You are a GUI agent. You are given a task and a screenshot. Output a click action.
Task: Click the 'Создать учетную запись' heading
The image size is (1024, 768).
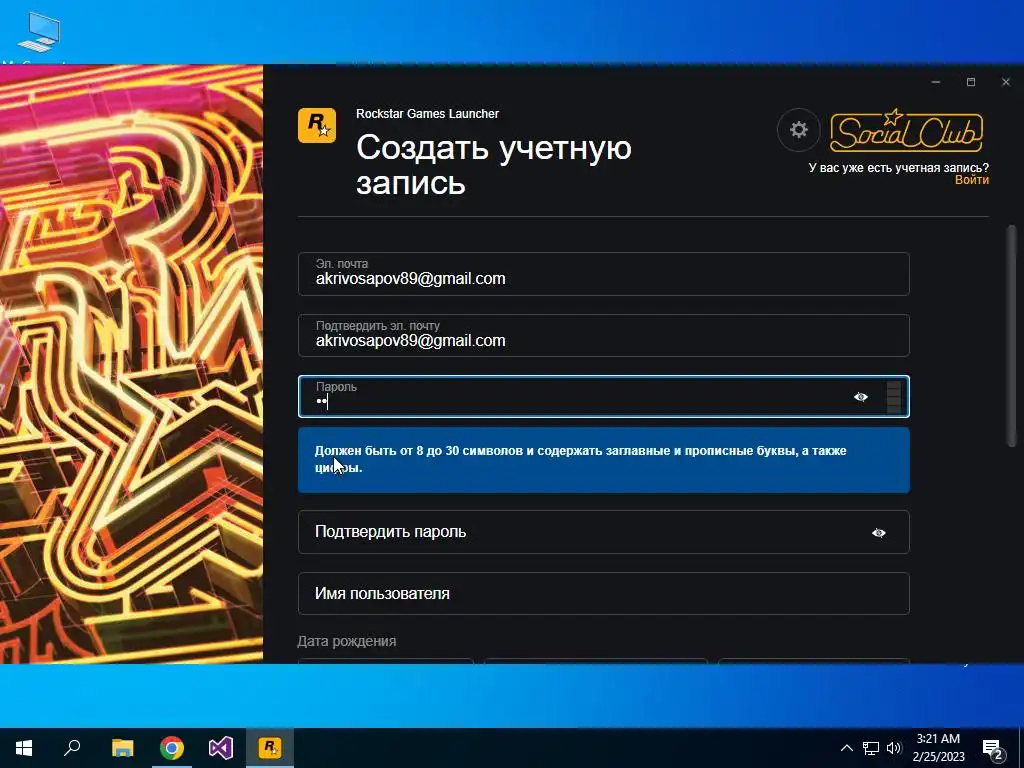pyautogui.click(x=494, y=165)
